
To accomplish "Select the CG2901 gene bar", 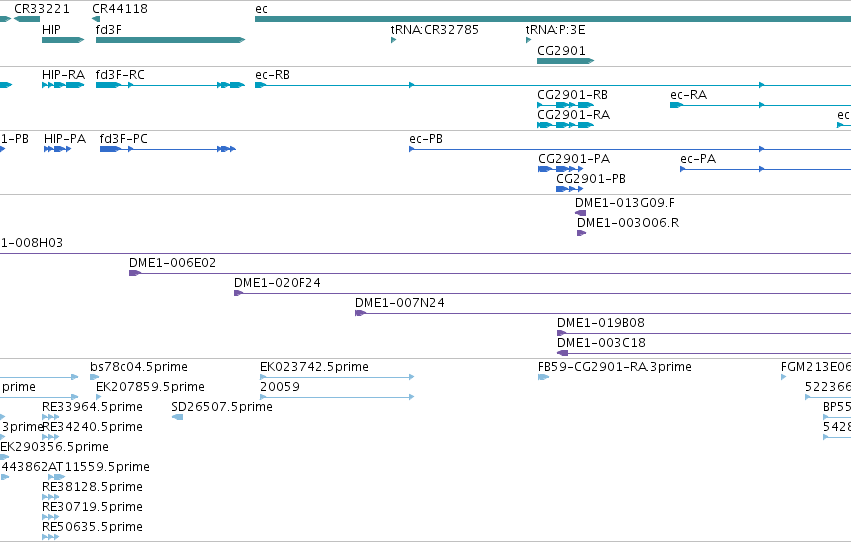I will coord(566,61).
